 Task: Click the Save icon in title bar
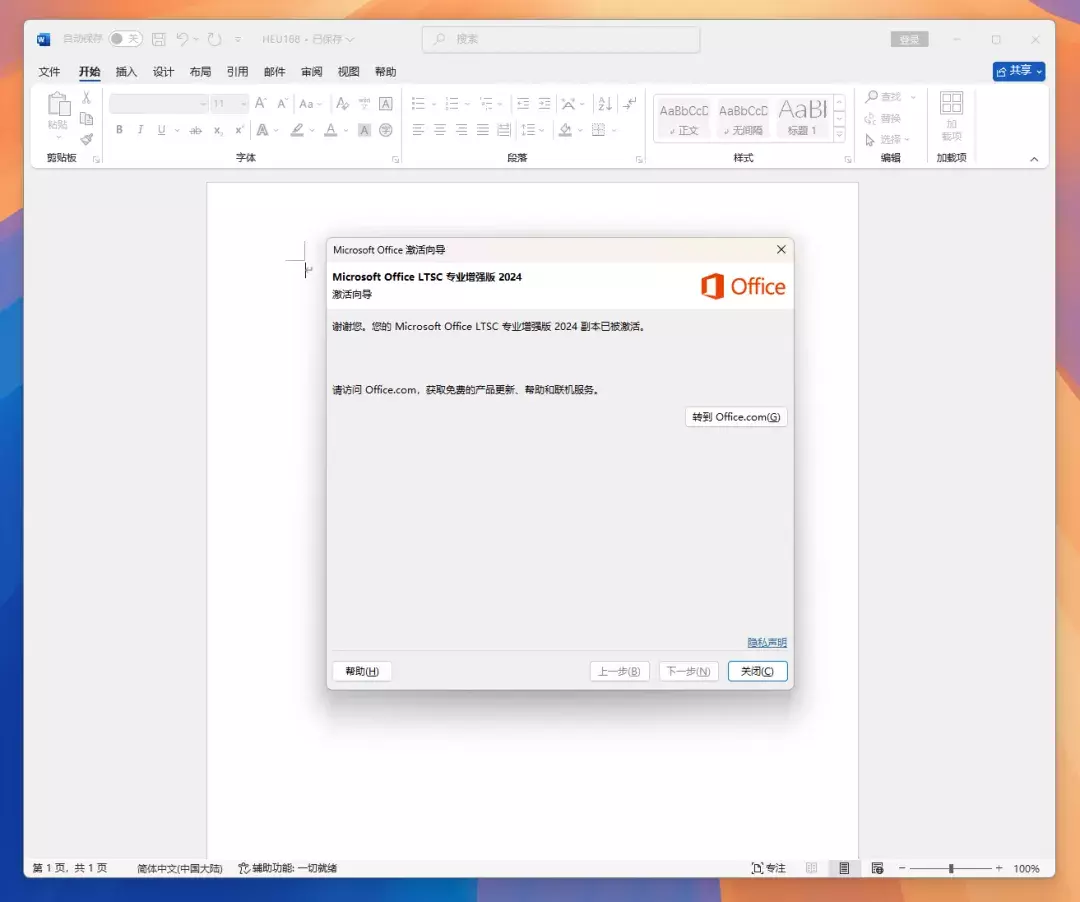[x=159, y=39]
